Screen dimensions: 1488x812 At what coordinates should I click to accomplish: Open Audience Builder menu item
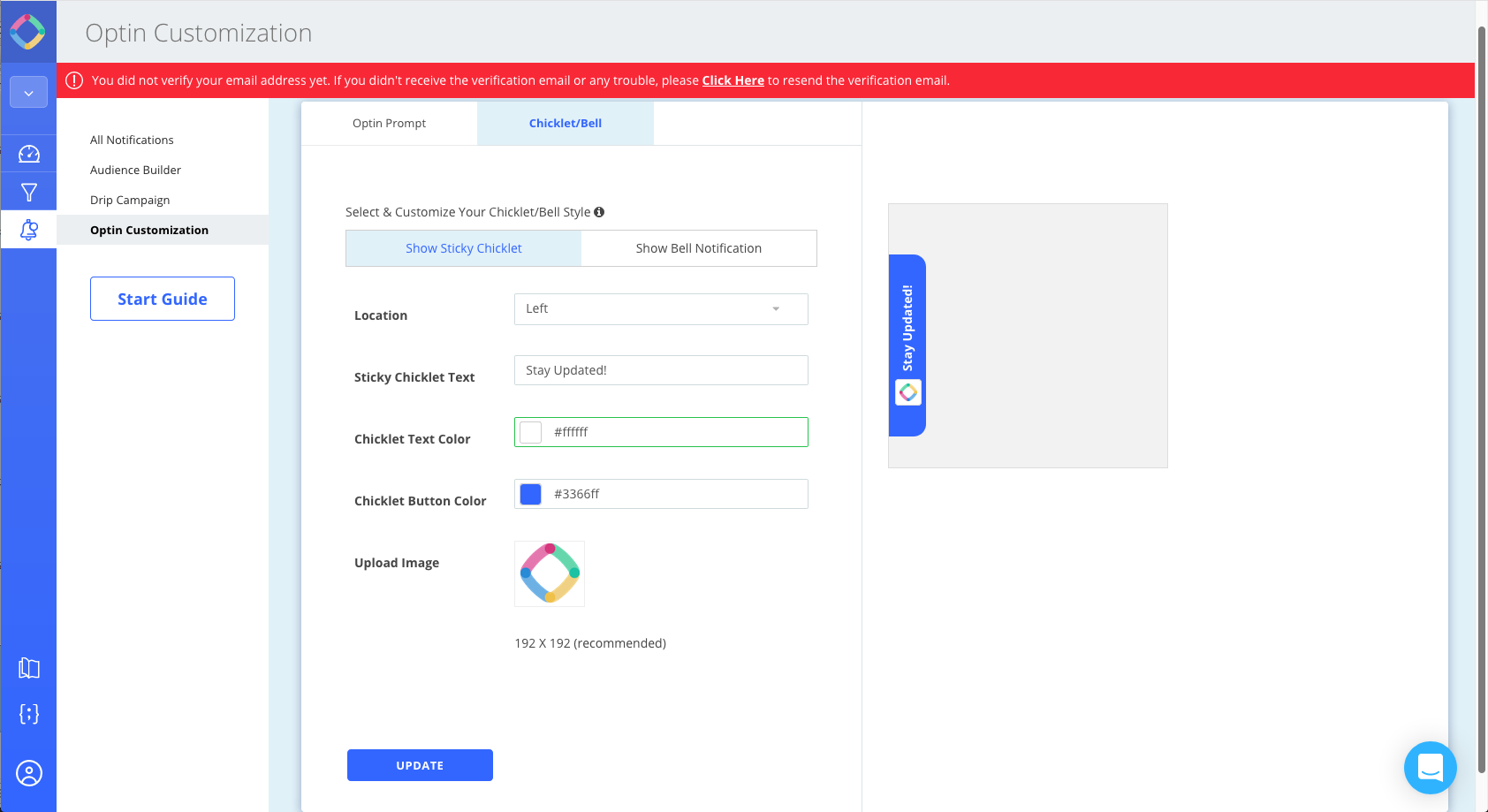(x=135, y=170)
